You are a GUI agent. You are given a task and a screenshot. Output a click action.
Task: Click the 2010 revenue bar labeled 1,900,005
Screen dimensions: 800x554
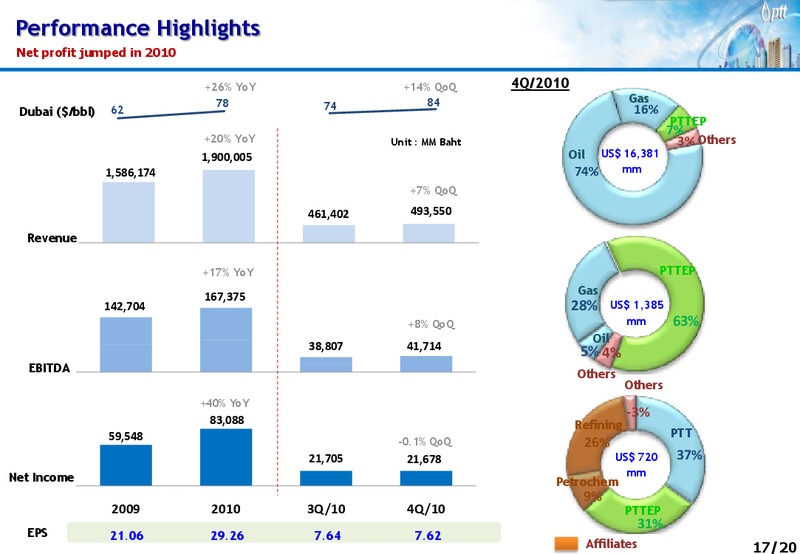[229, 206]
